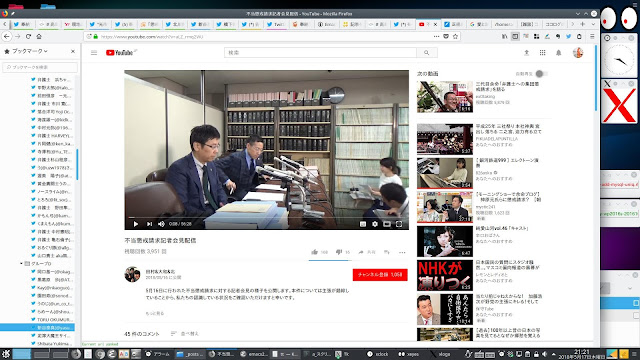The image size is (640, 360).
Task: Click the YouTube logo
Action: click(119, 53)
